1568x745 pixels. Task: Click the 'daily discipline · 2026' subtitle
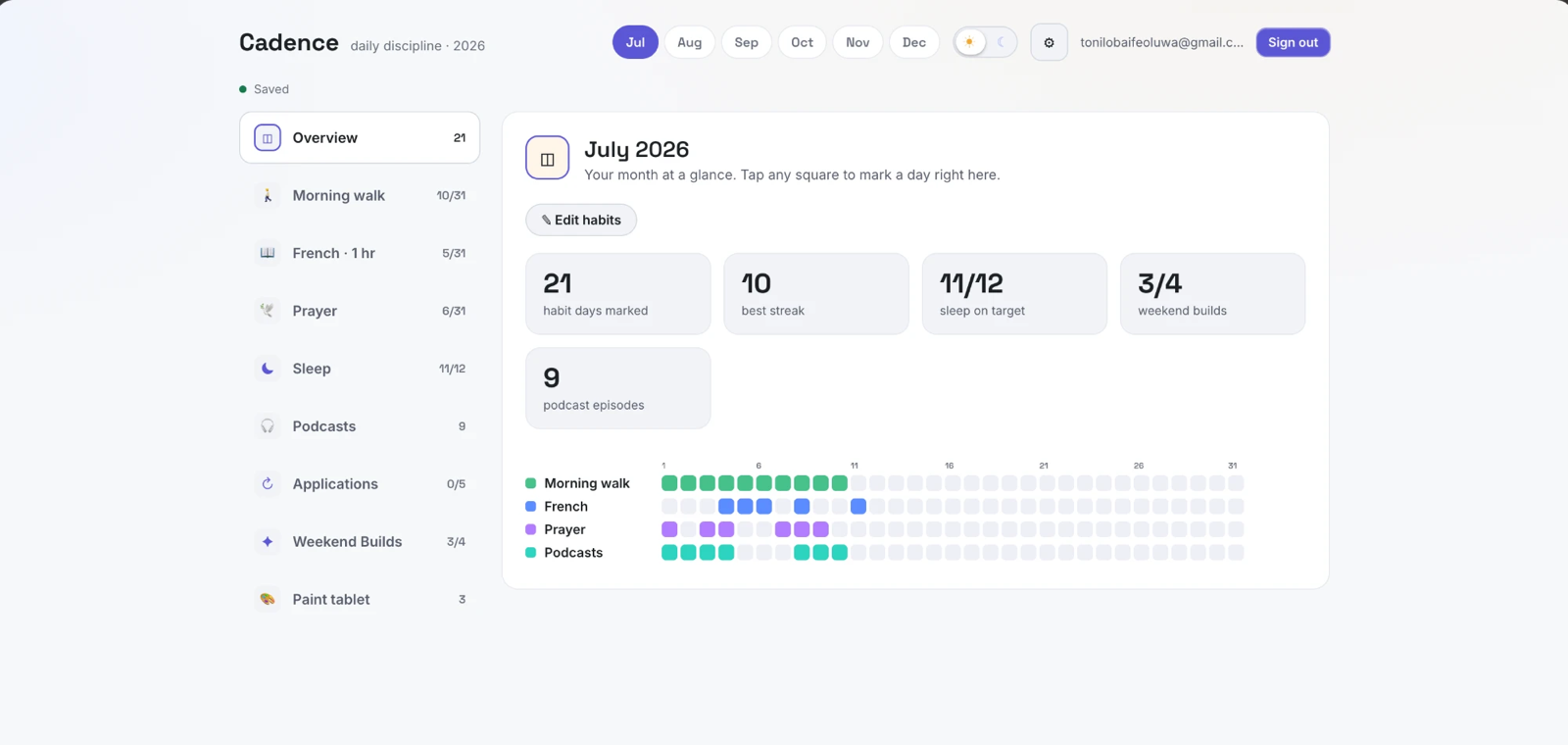(417, 46)
